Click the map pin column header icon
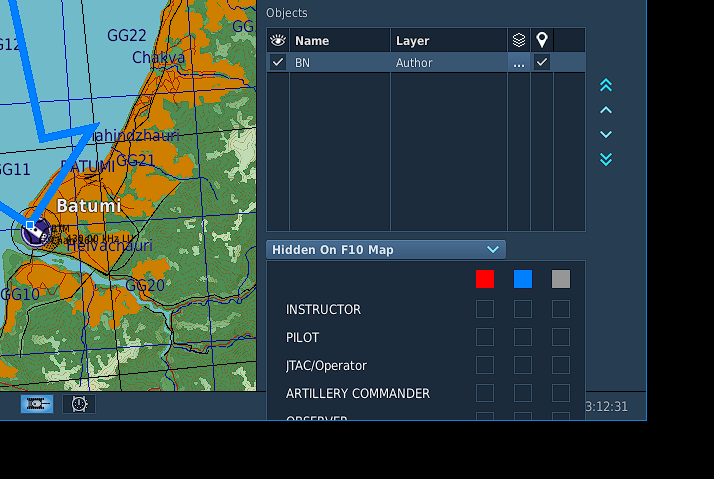Image resolution: width=714 pixels, height=479 pixels. pyautogui.click(x=542, y=41)
